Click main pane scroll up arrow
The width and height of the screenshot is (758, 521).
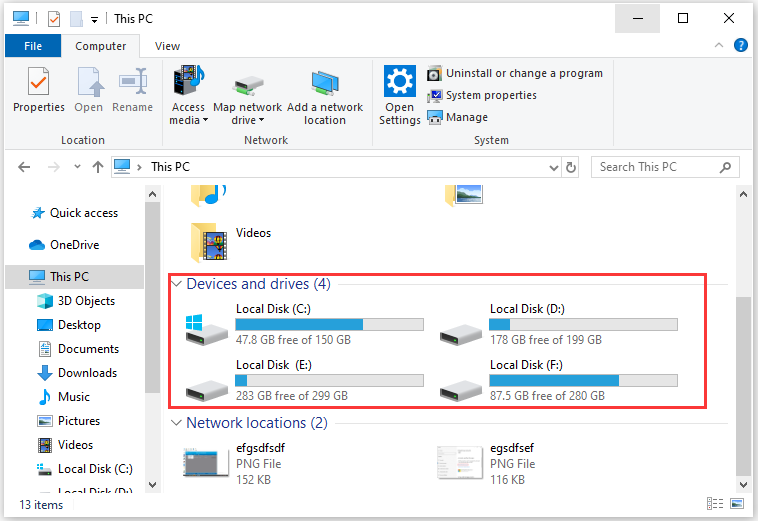[743, 194]
